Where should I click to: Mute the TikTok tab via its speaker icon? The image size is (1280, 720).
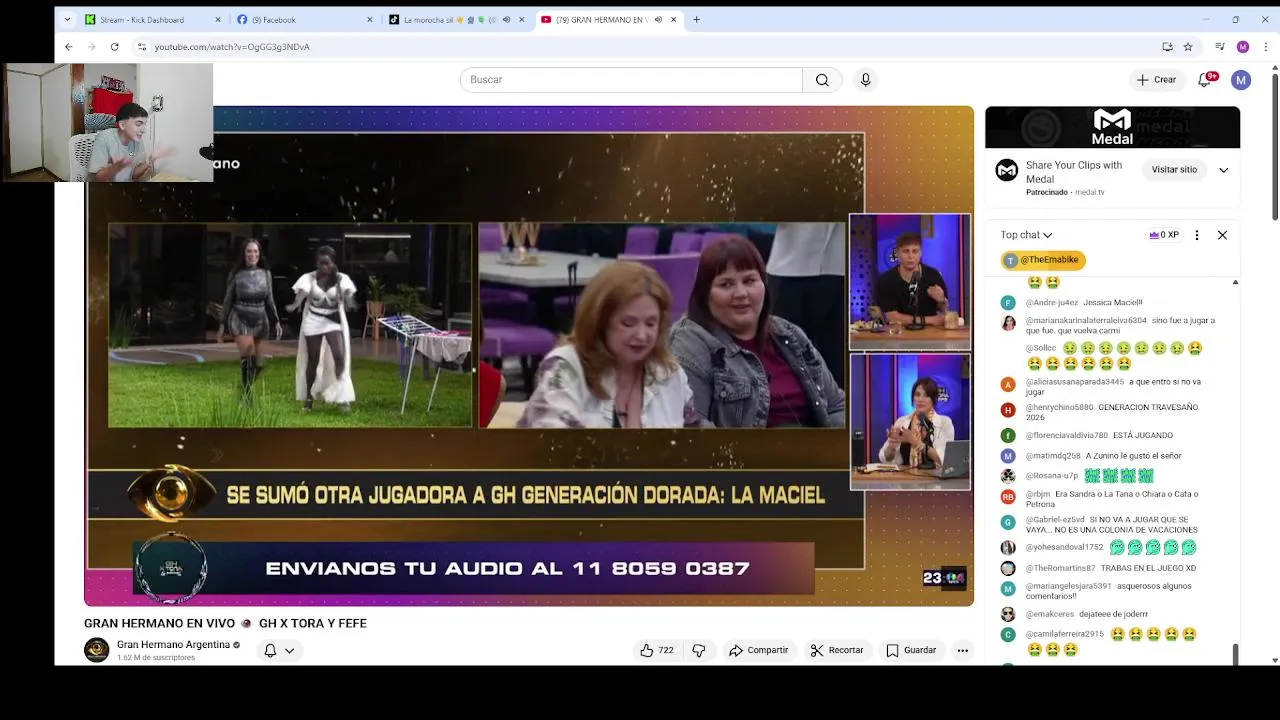pyautogui.click(x=506, y=20)
